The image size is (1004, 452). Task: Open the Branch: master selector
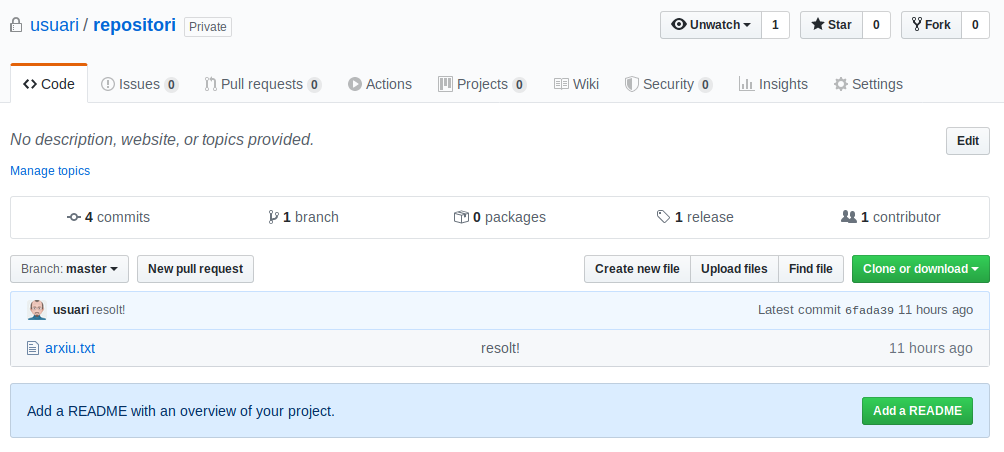point(70,269)
